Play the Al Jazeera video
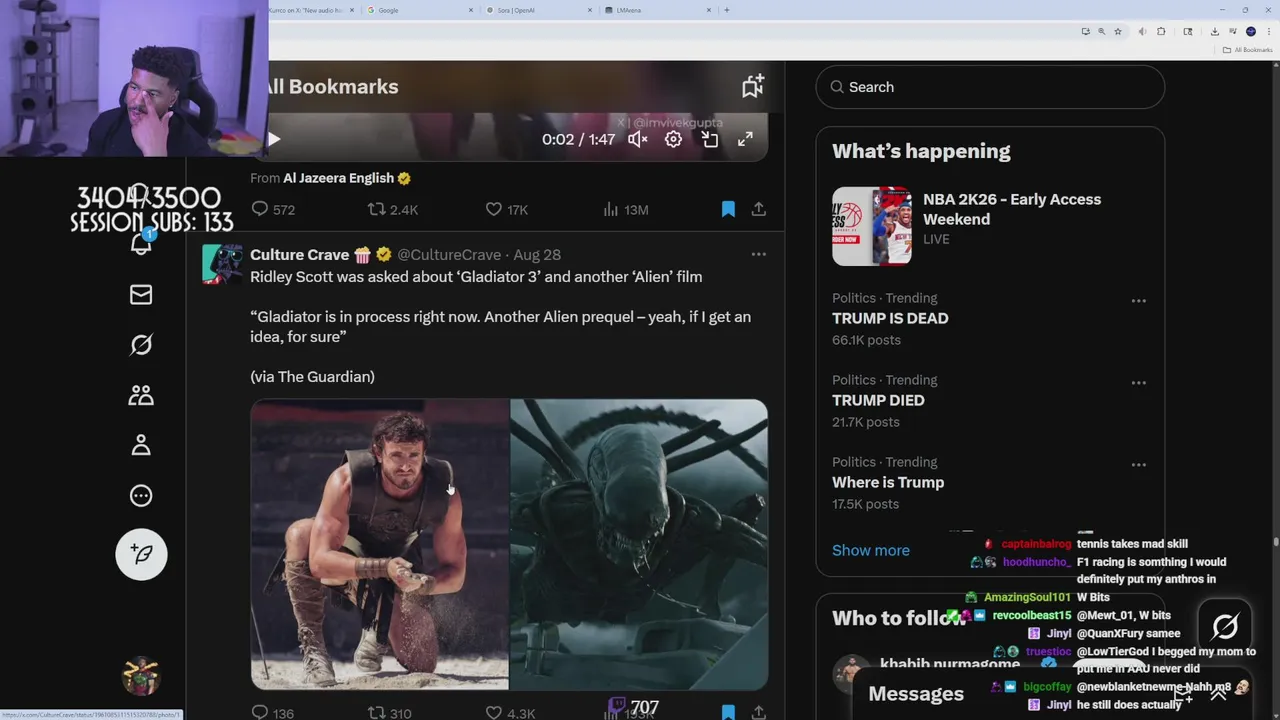Viewport: 1280px width, 720px height. pos(273,139)
